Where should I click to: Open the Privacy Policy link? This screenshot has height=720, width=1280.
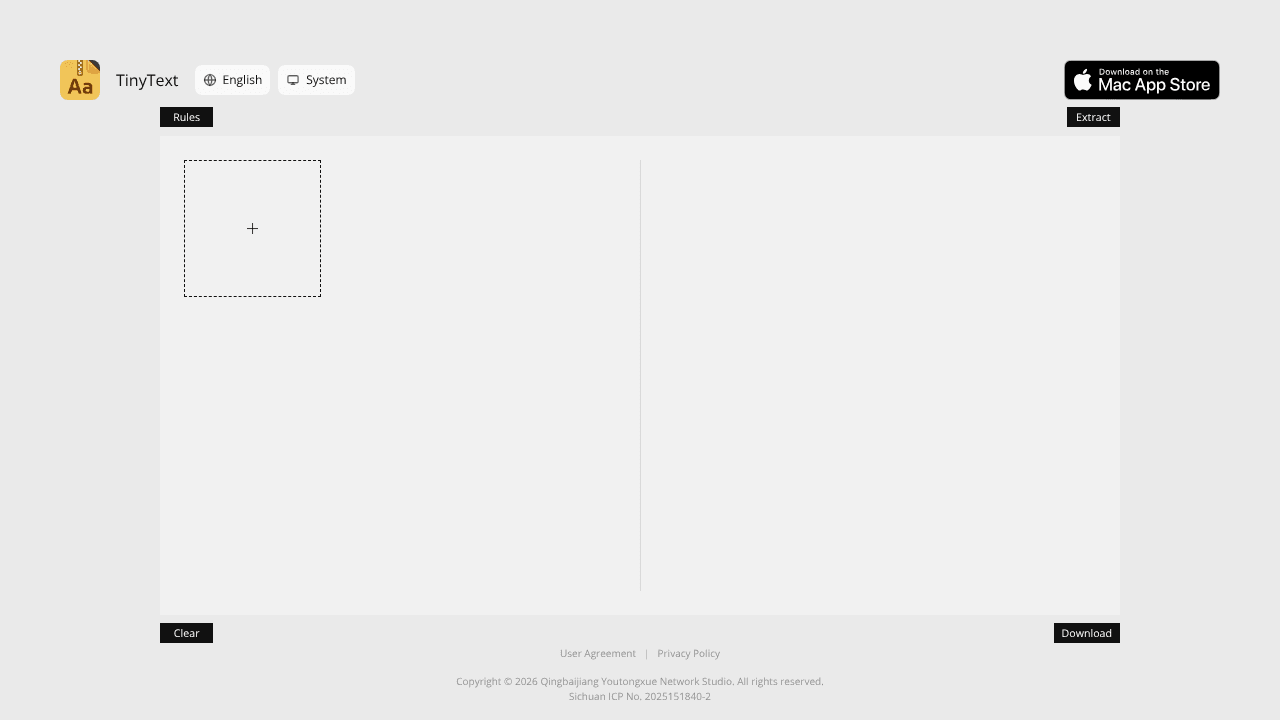tap(688, 653)
